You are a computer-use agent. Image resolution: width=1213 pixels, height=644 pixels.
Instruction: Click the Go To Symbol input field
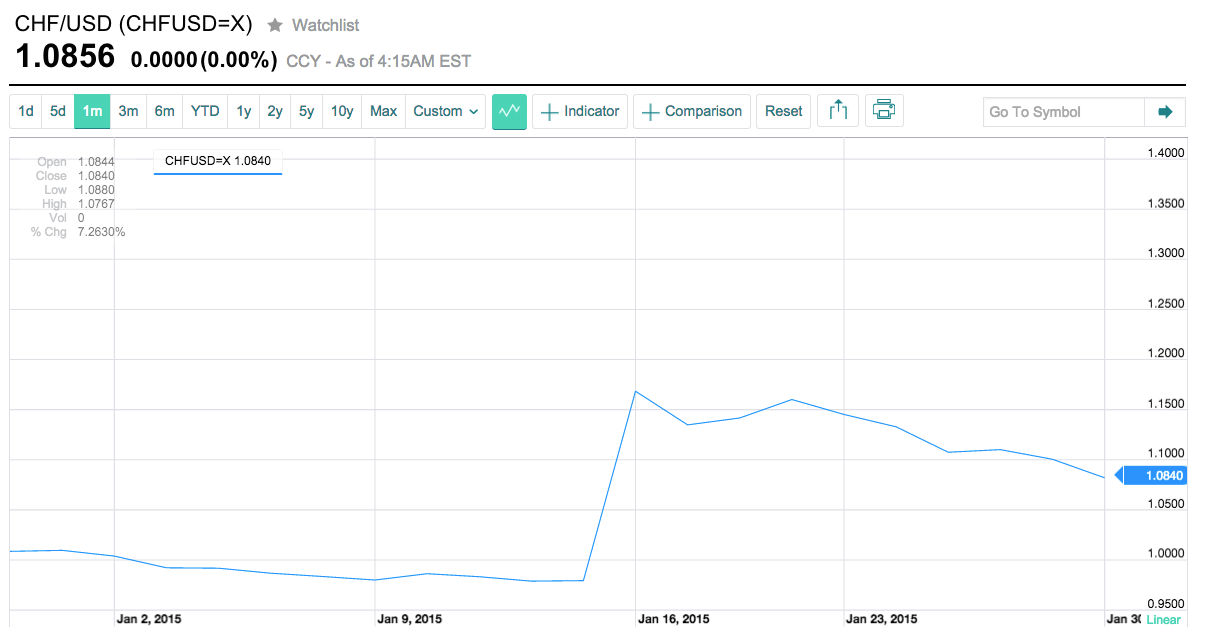[x=1062, y=112]
